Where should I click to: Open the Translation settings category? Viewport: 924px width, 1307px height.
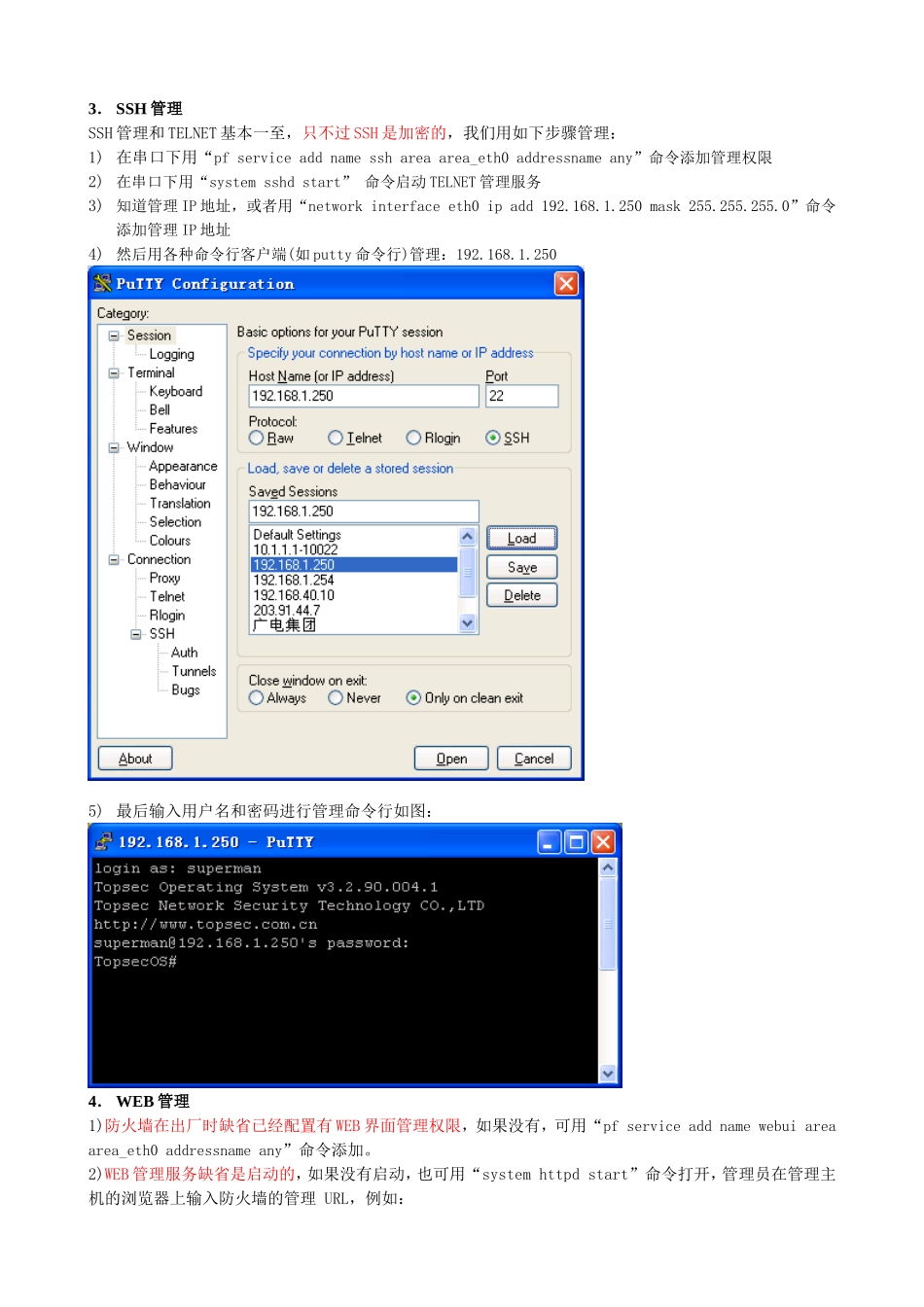pos(180,503)
